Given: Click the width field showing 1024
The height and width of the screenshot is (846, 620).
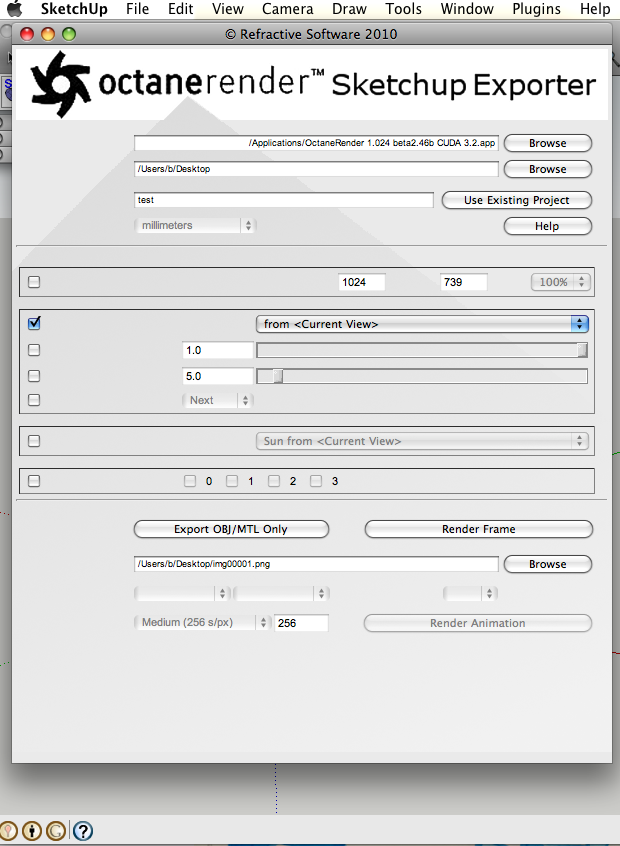Looking at the screenshot, I should pos(362,282).
